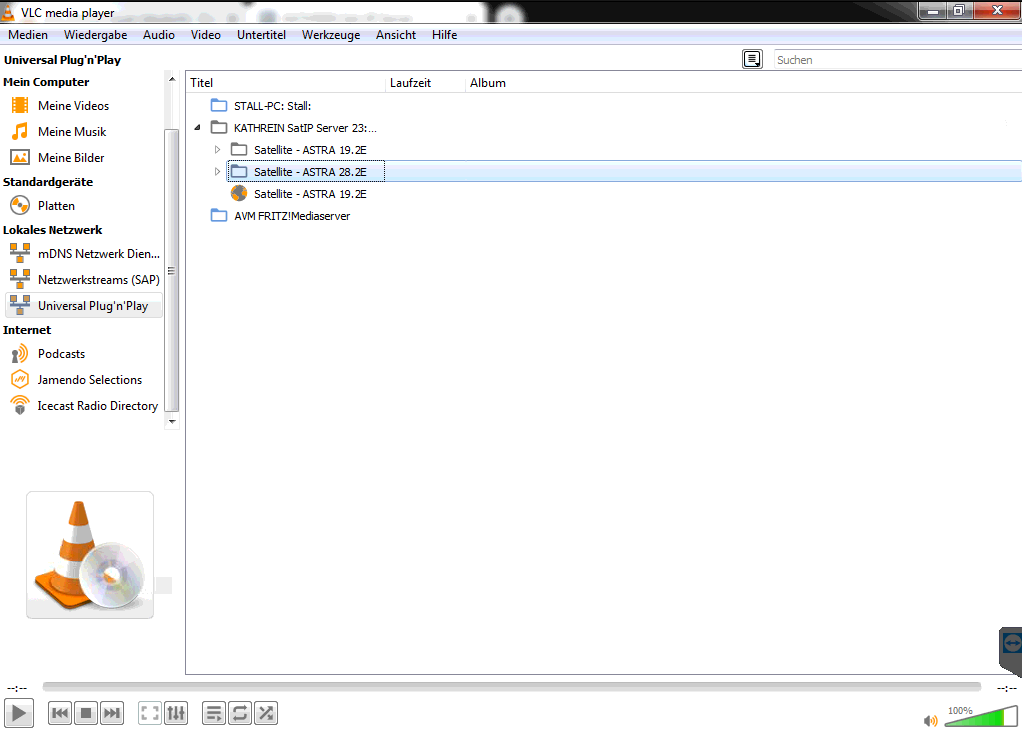
Task: Expand first Satellite - ASTRA 19.2E folder
Action: (217, 150)
